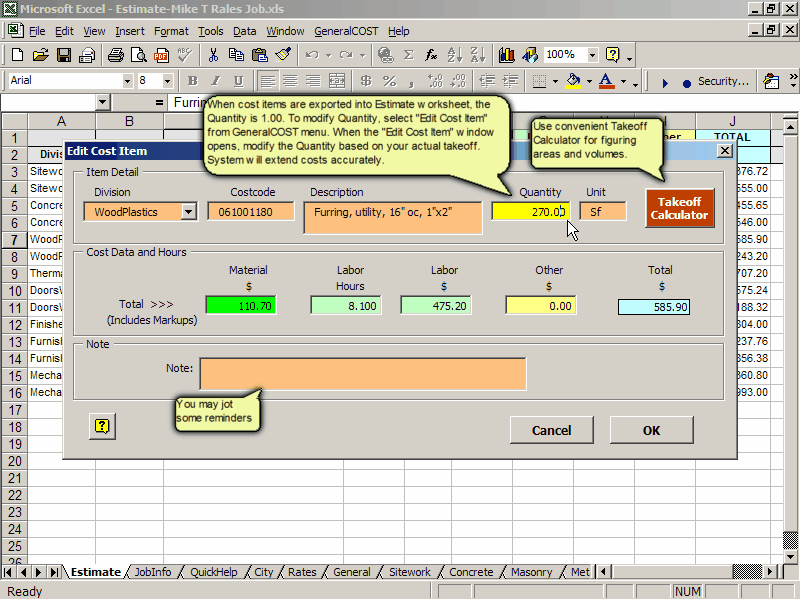Launch the Chart Wizard icon

tap(507, 55)
